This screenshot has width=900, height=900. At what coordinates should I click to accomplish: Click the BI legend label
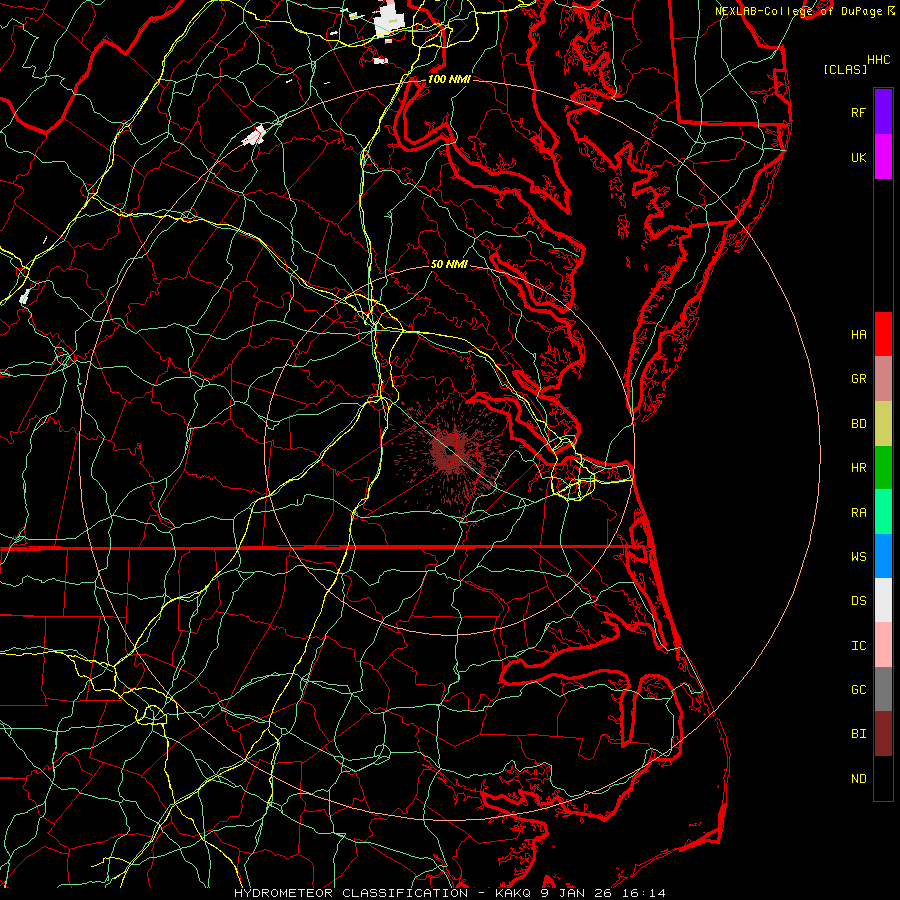pos(858,734)
